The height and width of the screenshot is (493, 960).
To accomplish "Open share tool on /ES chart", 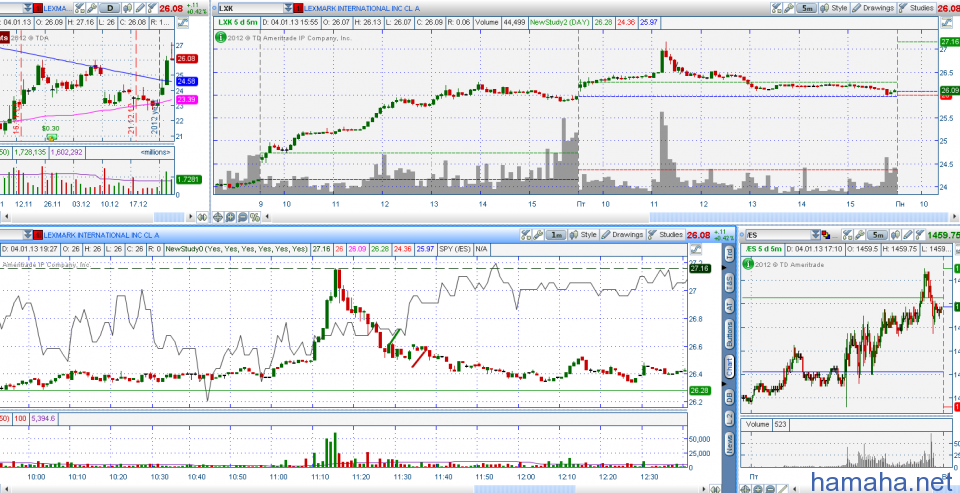I will coord(847,235).
